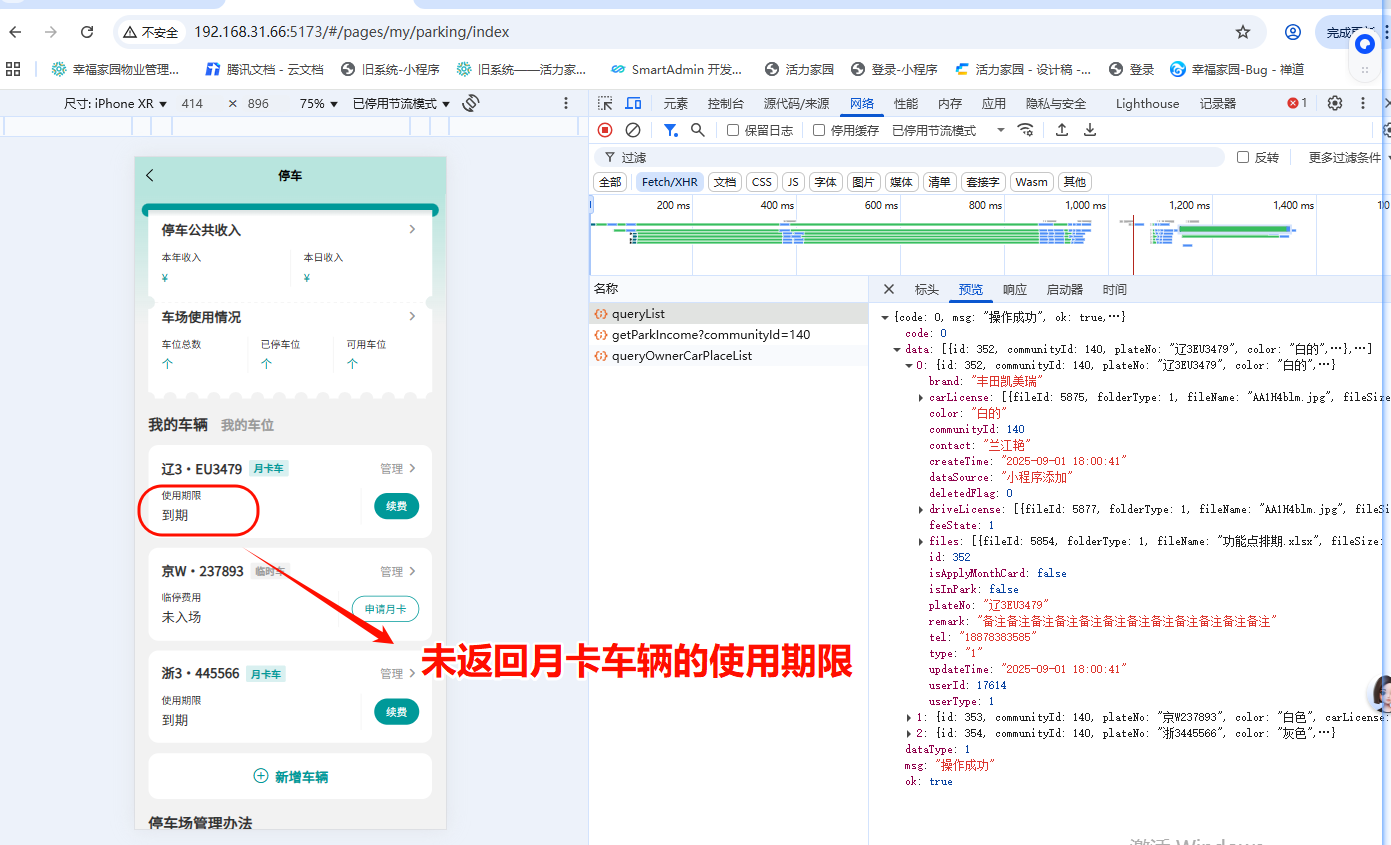Screen dimensions: 1391x845
Task: Expand the carLicense array in preview
Action: click(x=921, y=397)
